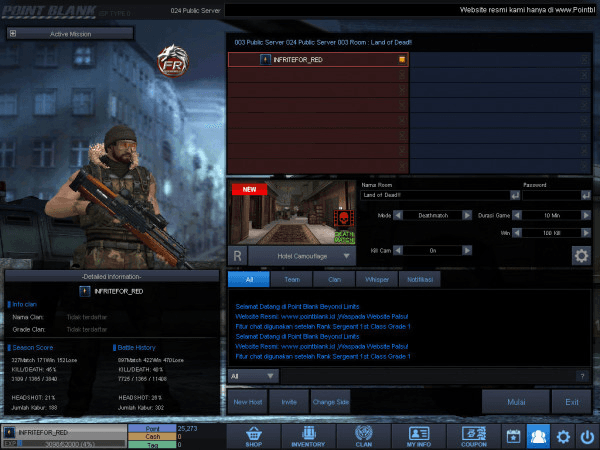Switch Mode to previous with left arrow
The width and height of the screenshot is (600, 450).
click(398, 215)
